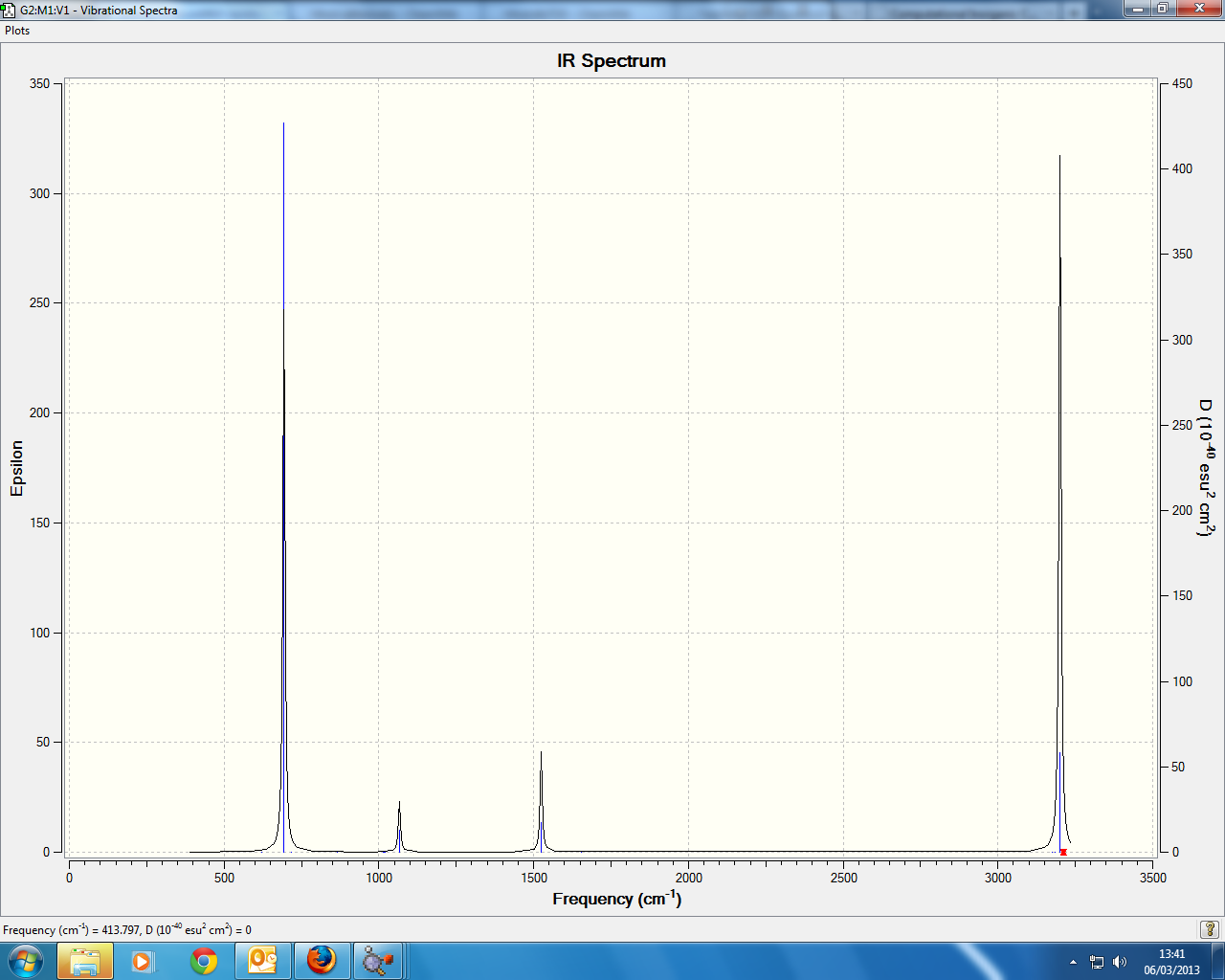The image size is (1225, 980).
Task: Click the peak just above 1500 cm-1
Action: (x=541, y=800)
